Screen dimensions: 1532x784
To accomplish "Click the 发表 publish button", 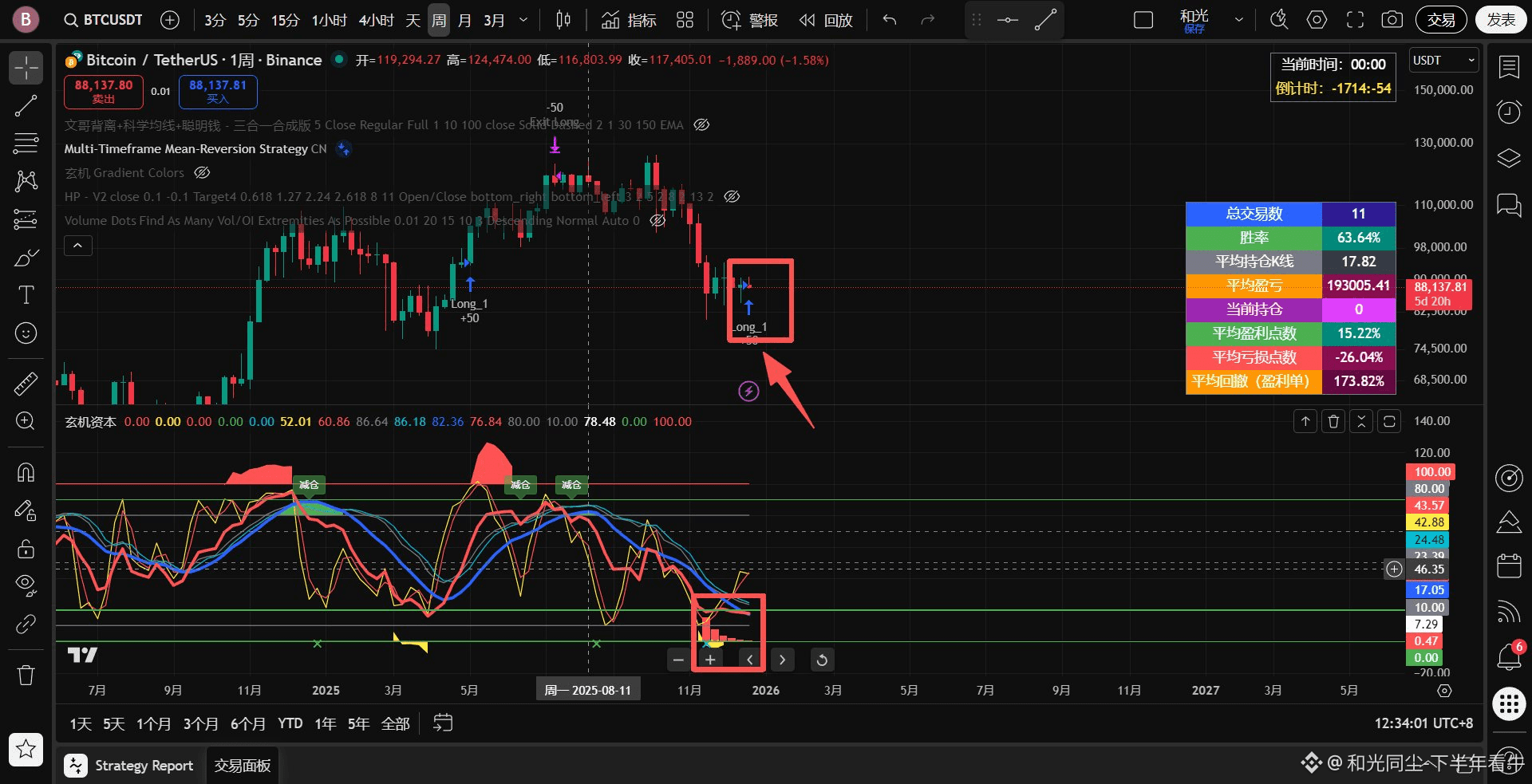I will click(x=1501, y=20).
